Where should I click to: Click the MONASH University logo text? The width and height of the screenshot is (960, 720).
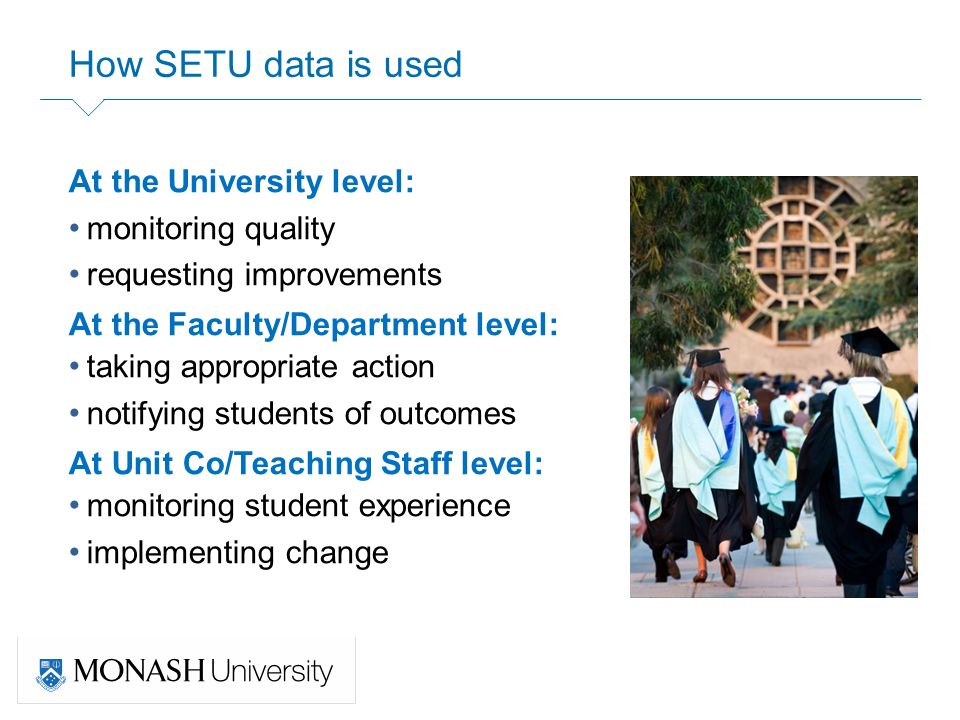click(203, 672)
